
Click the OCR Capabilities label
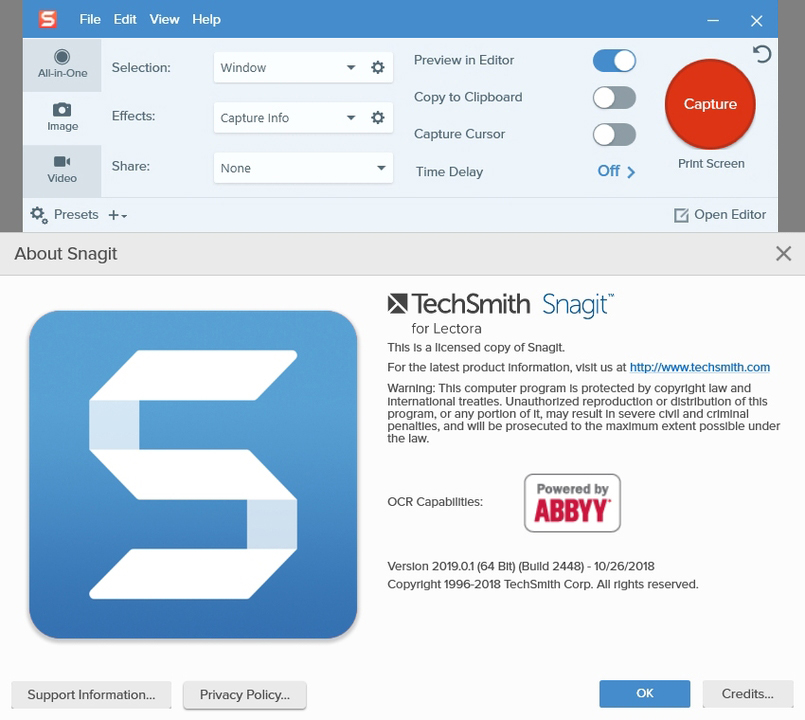435,502
